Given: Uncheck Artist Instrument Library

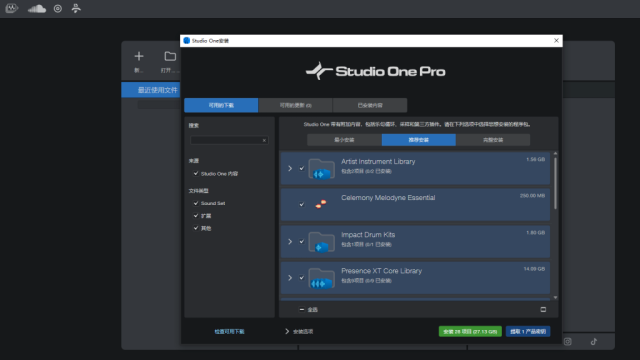Looking at the screenshot, I should point(302,168).
